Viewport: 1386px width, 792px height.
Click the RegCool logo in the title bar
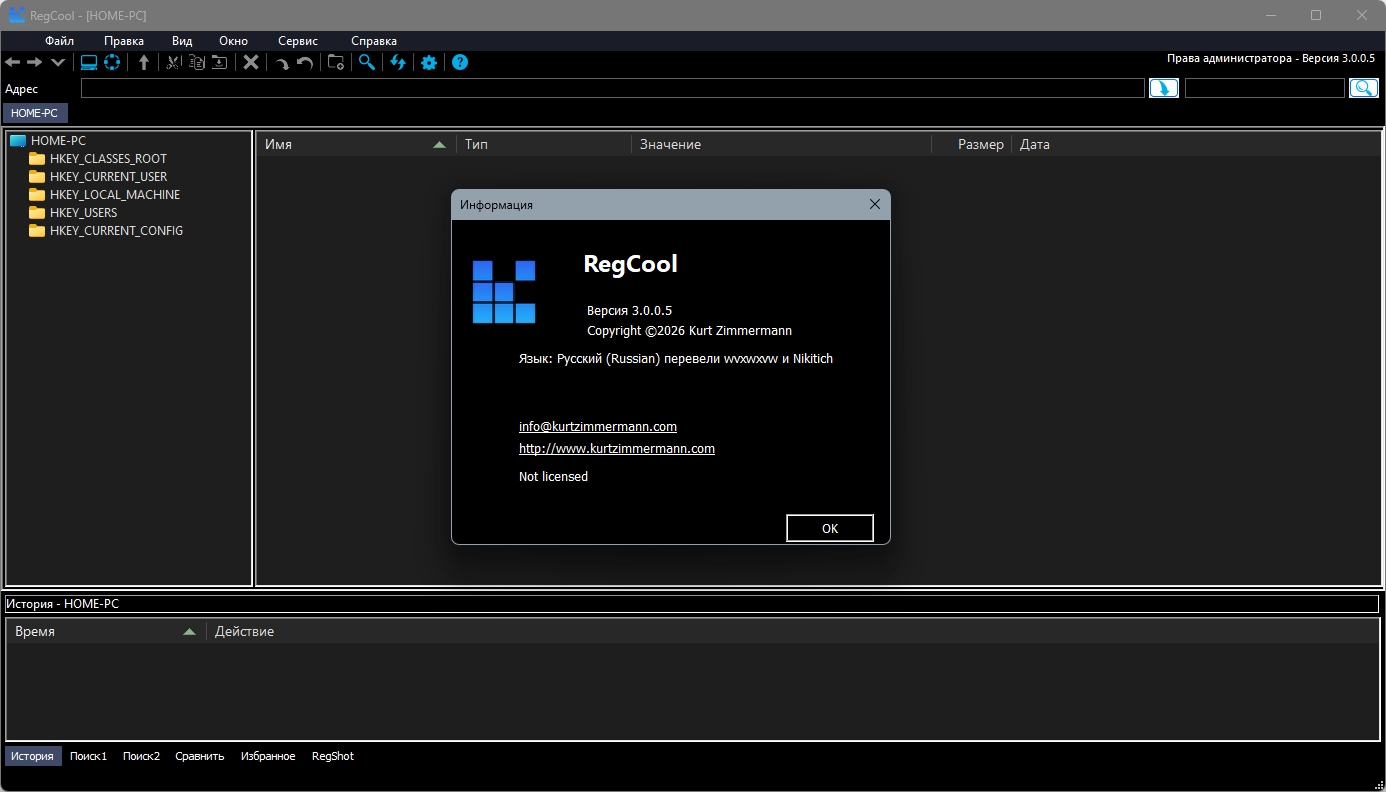(17, 15)
